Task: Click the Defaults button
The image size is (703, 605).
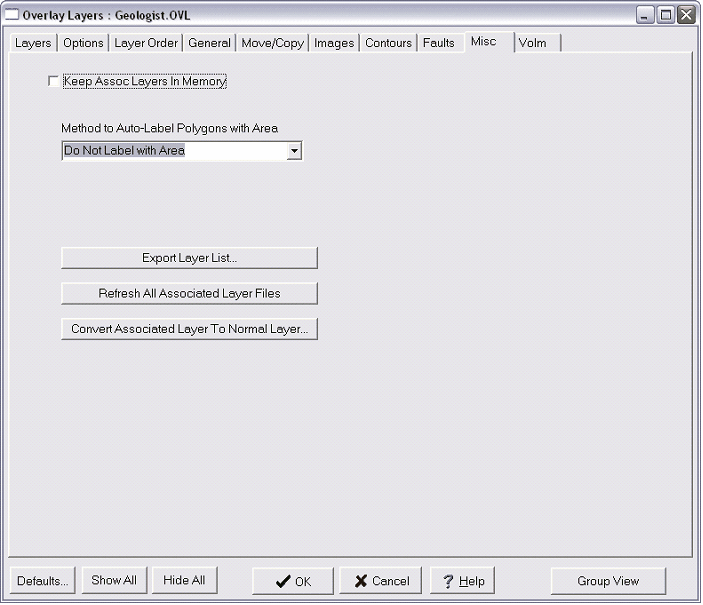Action: tap(43, 581)
